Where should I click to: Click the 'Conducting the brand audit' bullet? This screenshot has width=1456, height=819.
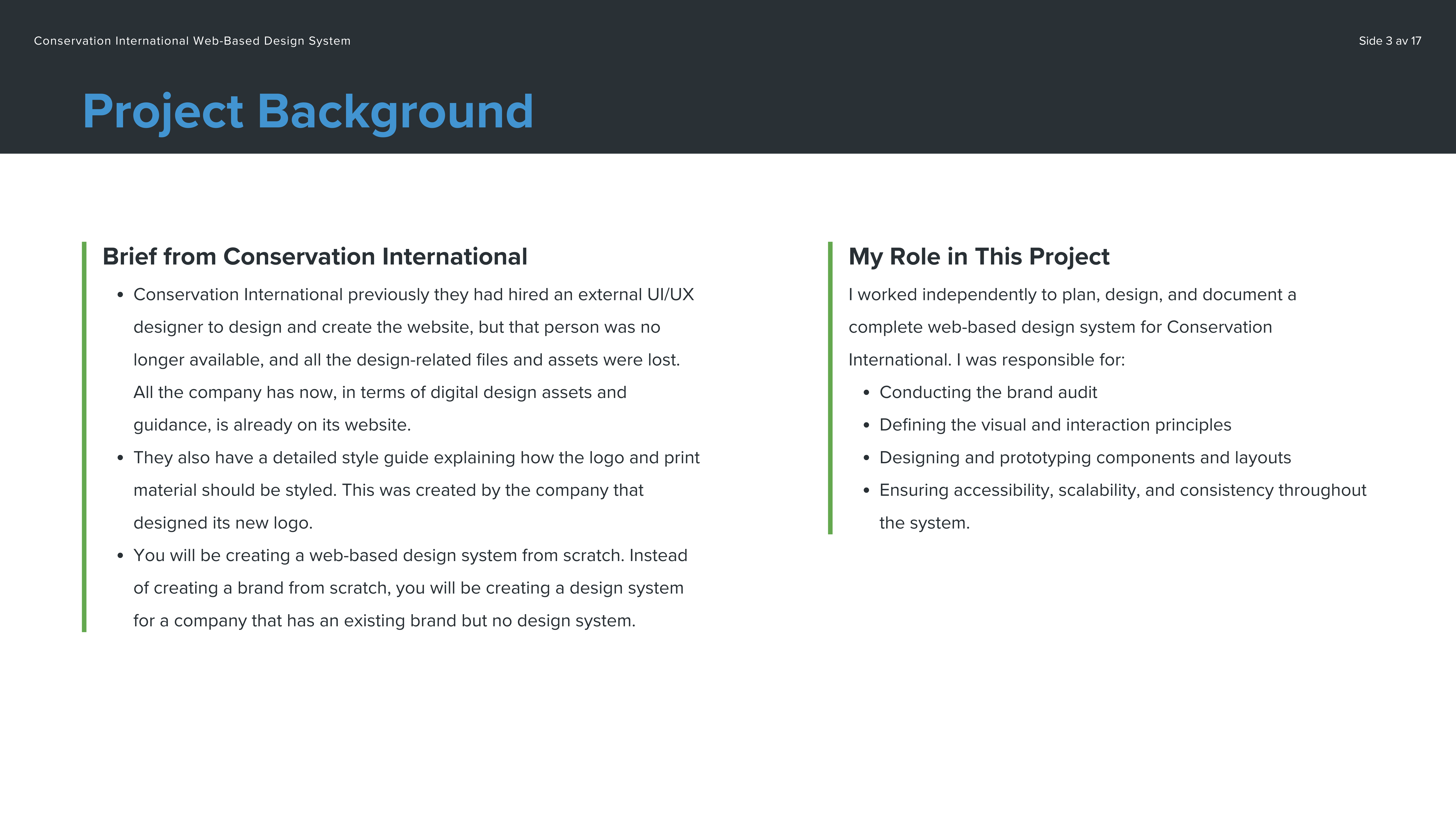988,392
